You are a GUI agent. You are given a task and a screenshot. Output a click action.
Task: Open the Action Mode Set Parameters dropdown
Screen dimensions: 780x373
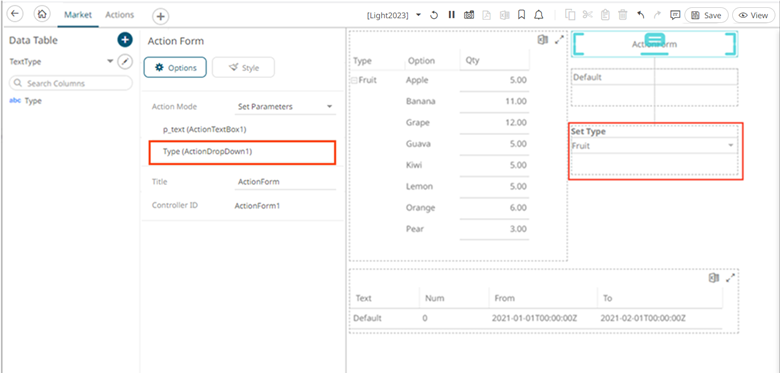pos(285,106)
